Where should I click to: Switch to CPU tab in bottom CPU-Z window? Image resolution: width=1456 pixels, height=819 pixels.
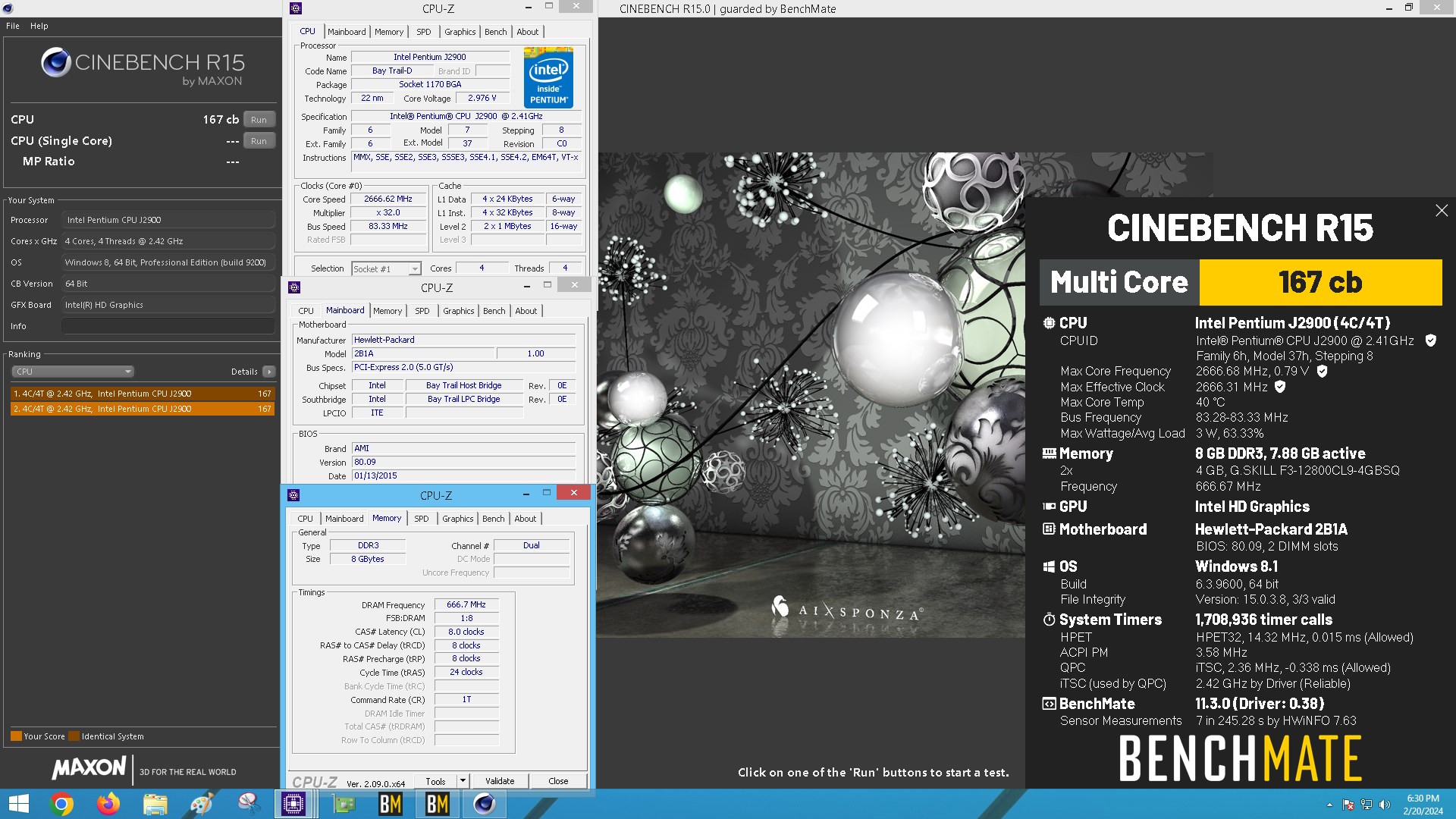click(305, 519)
